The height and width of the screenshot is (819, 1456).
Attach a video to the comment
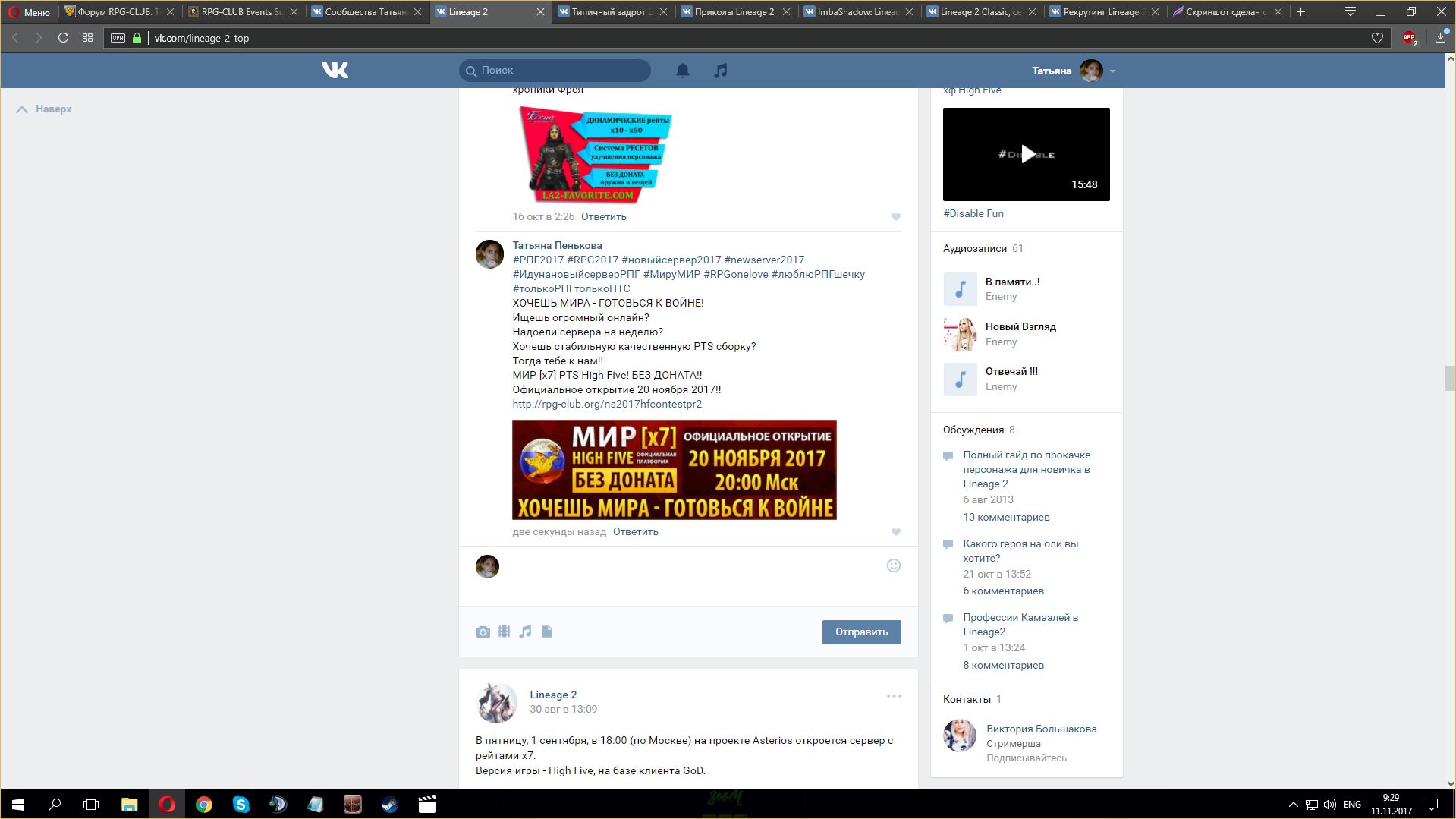504,632
